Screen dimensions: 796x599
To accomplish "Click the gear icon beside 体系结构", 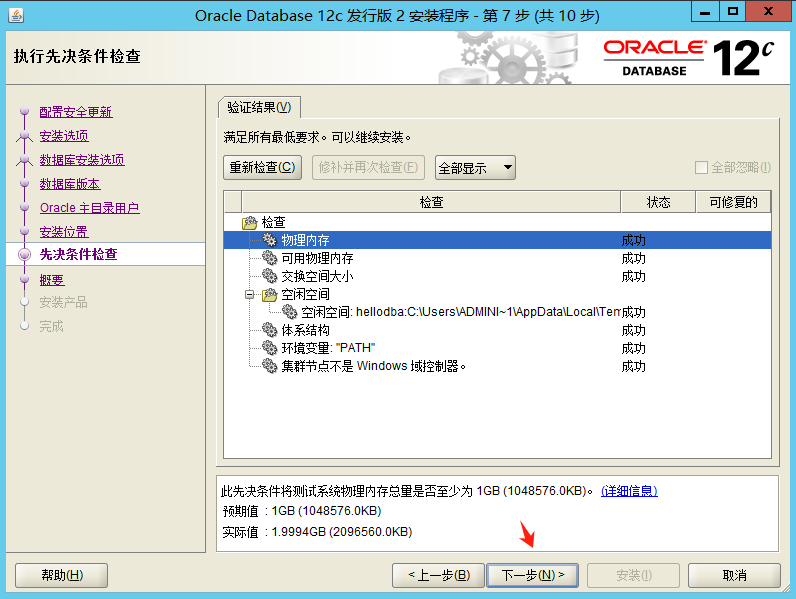I will tap(270, 330).
